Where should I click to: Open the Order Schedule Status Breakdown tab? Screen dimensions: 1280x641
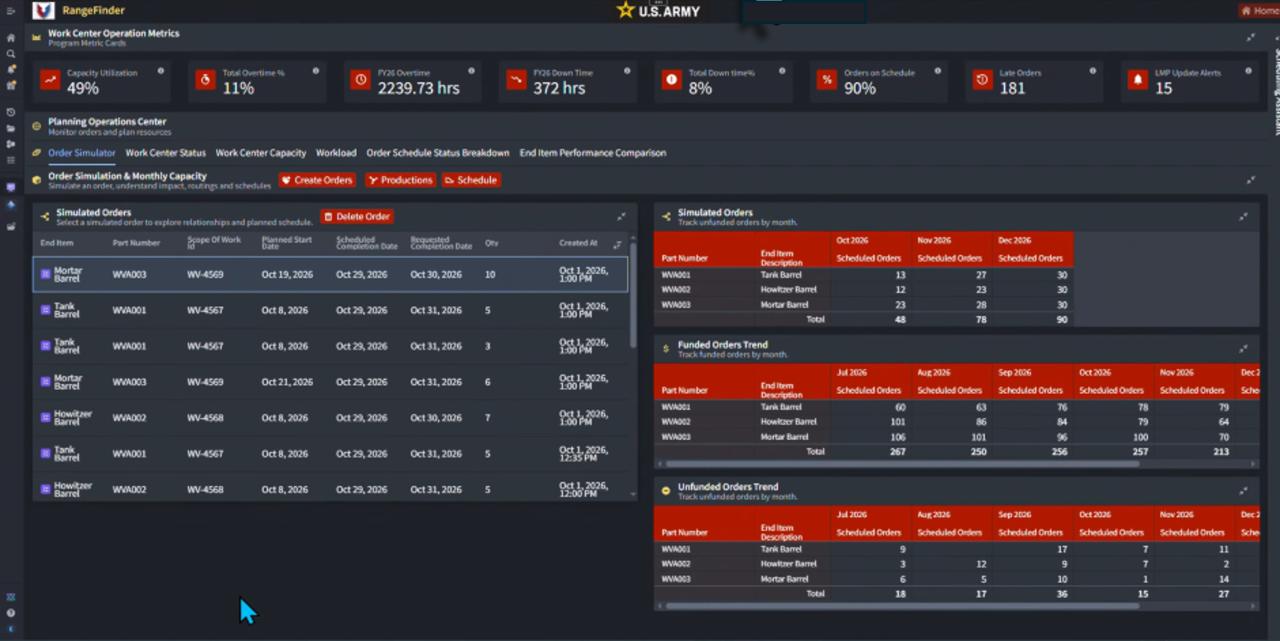pos(438,153)
